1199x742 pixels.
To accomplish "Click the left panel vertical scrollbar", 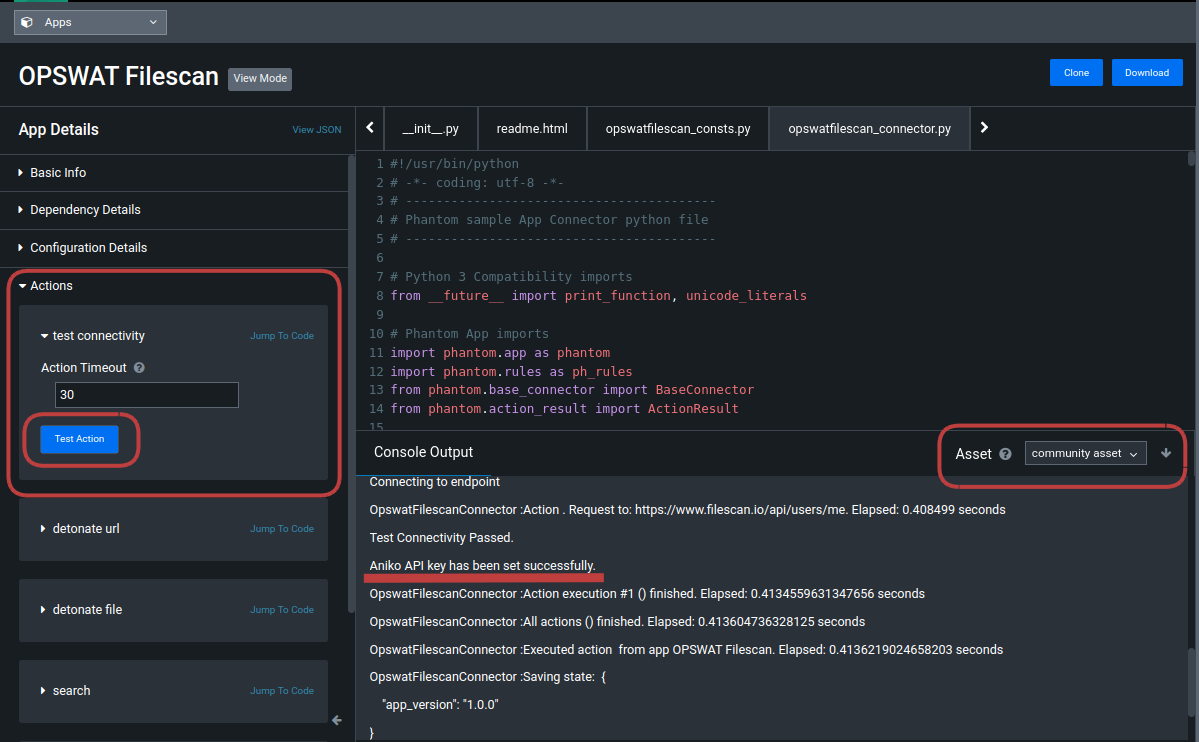I will click(352, 382).
